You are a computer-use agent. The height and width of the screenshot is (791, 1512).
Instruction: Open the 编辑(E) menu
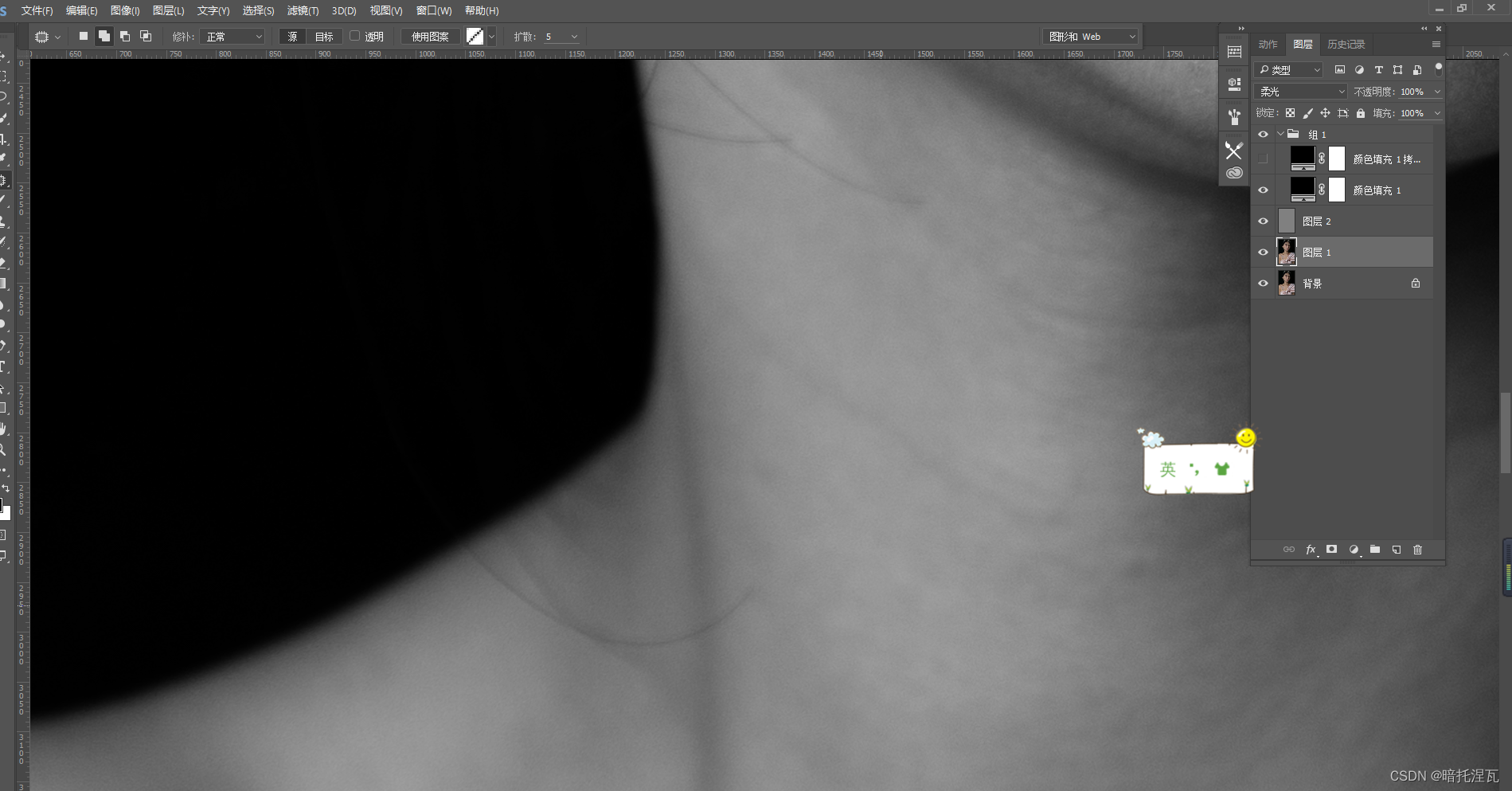[81, 10]
